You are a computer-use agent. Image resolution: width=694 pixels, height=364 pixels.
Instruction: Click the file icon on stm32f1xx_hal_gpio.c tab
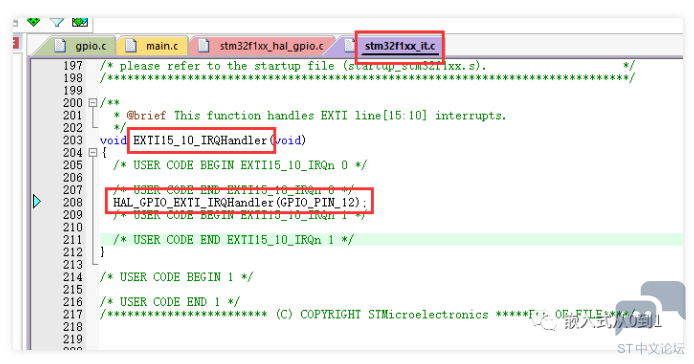[204, 46]
